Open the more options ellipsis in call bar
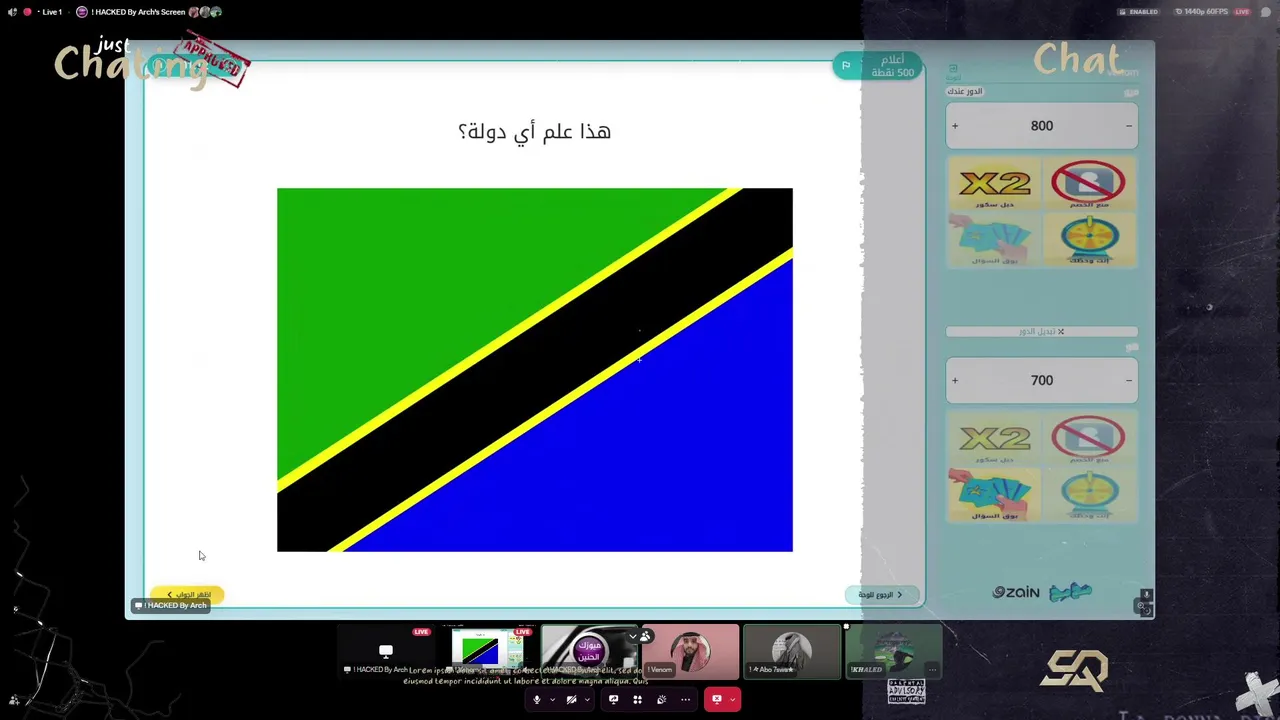The height and width of the screenshot is (720, 1280). coord(685,700)
